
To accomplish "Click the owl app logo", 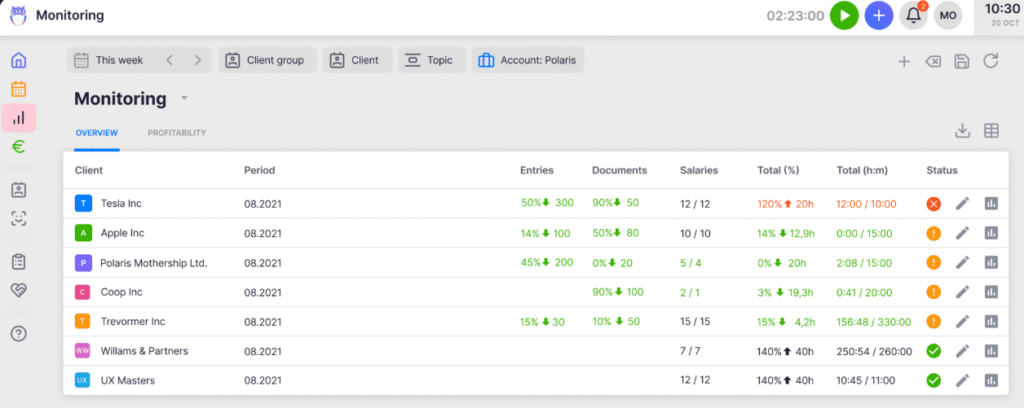I will (18, 15).
